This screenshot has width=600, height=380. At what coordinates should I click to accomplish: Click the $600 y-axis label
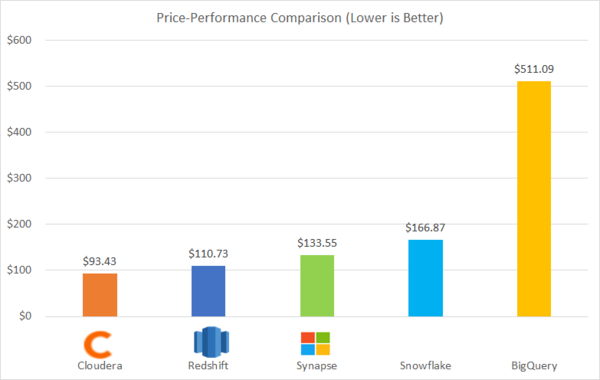[19, 40]
